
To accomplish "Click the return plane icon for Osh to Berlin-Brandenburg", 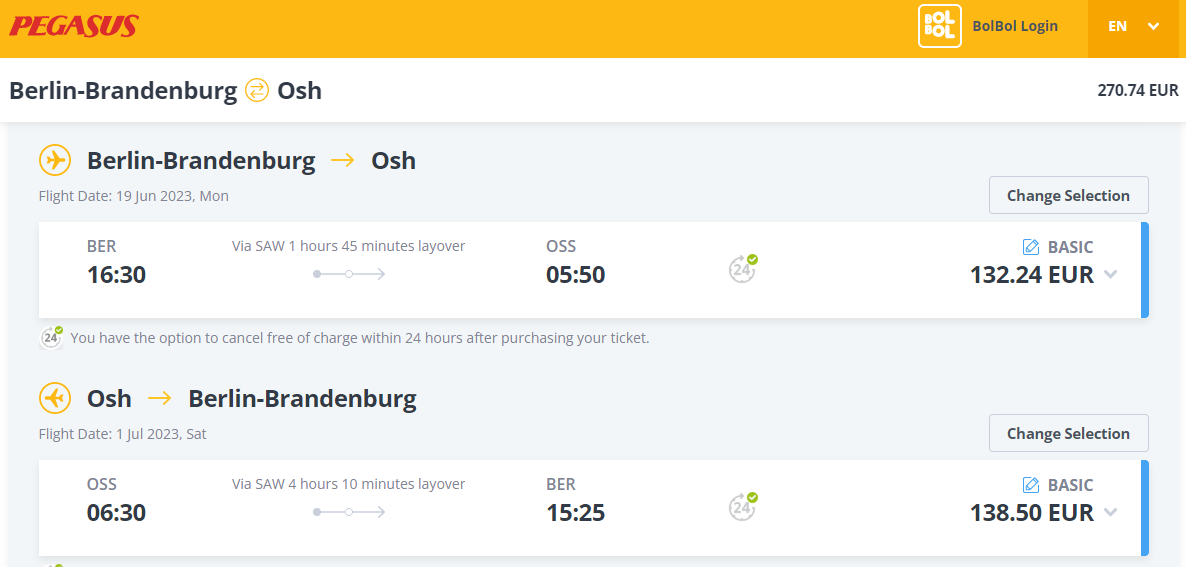I will click(x=54, y=398).
